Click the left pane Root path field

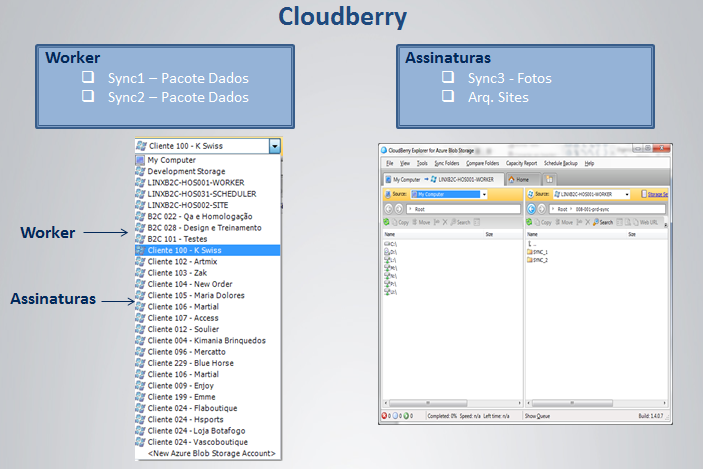tap(463, 209)
